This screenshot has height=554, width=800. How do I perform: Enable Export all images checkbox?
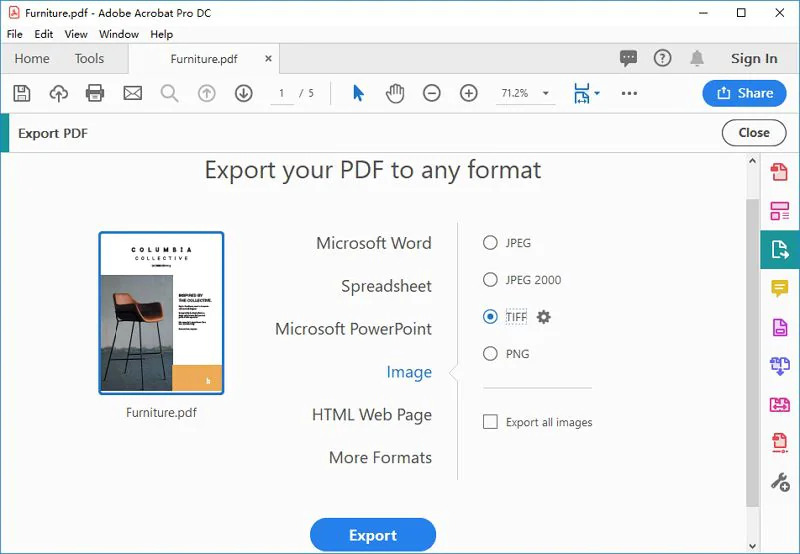pos(490,422)
